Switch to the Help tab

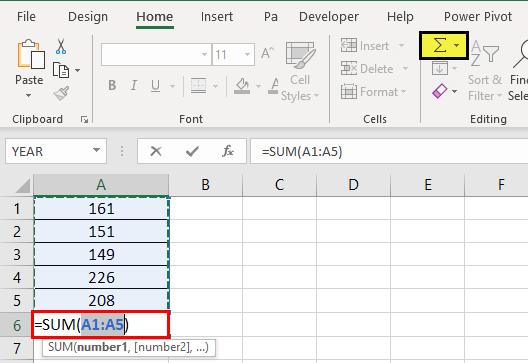point(400,16)
